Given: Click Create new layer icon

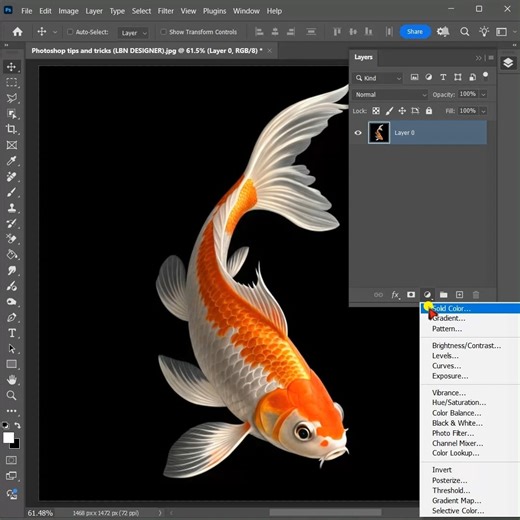Looking at the screenshot, I should [459, 295].
